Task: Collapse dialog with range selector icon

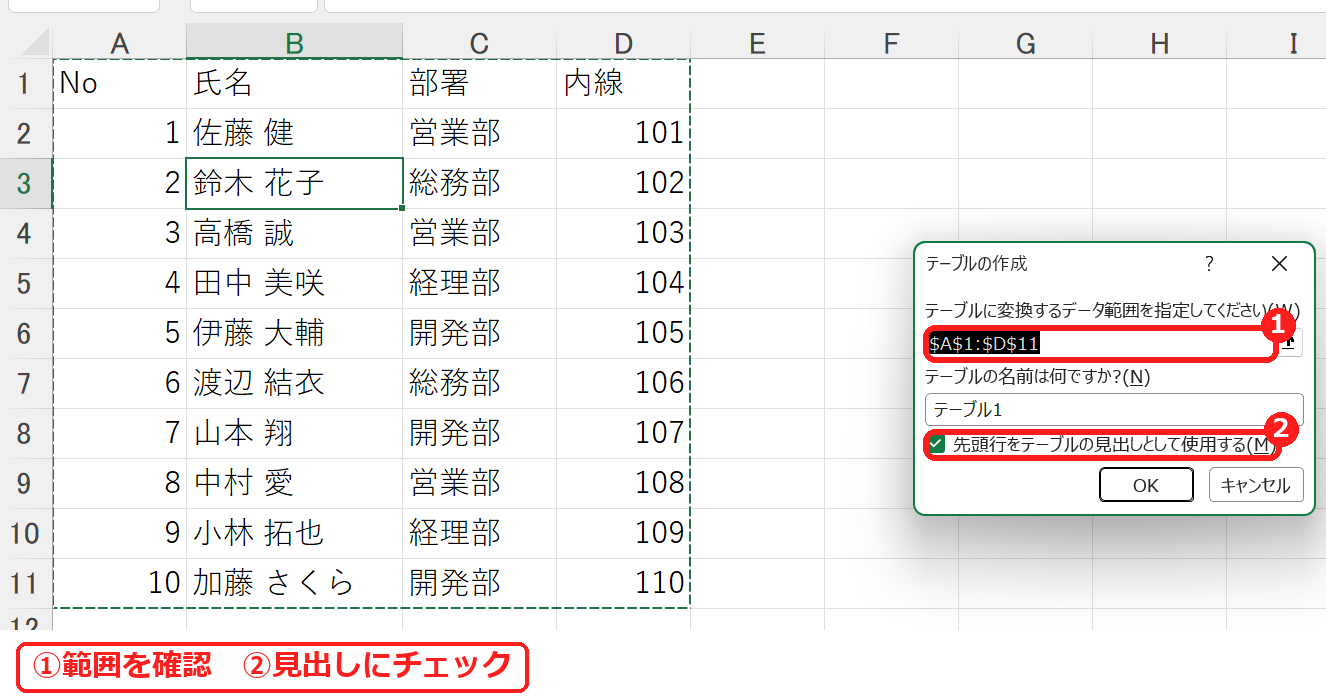Action: [x=1291, y=343]
